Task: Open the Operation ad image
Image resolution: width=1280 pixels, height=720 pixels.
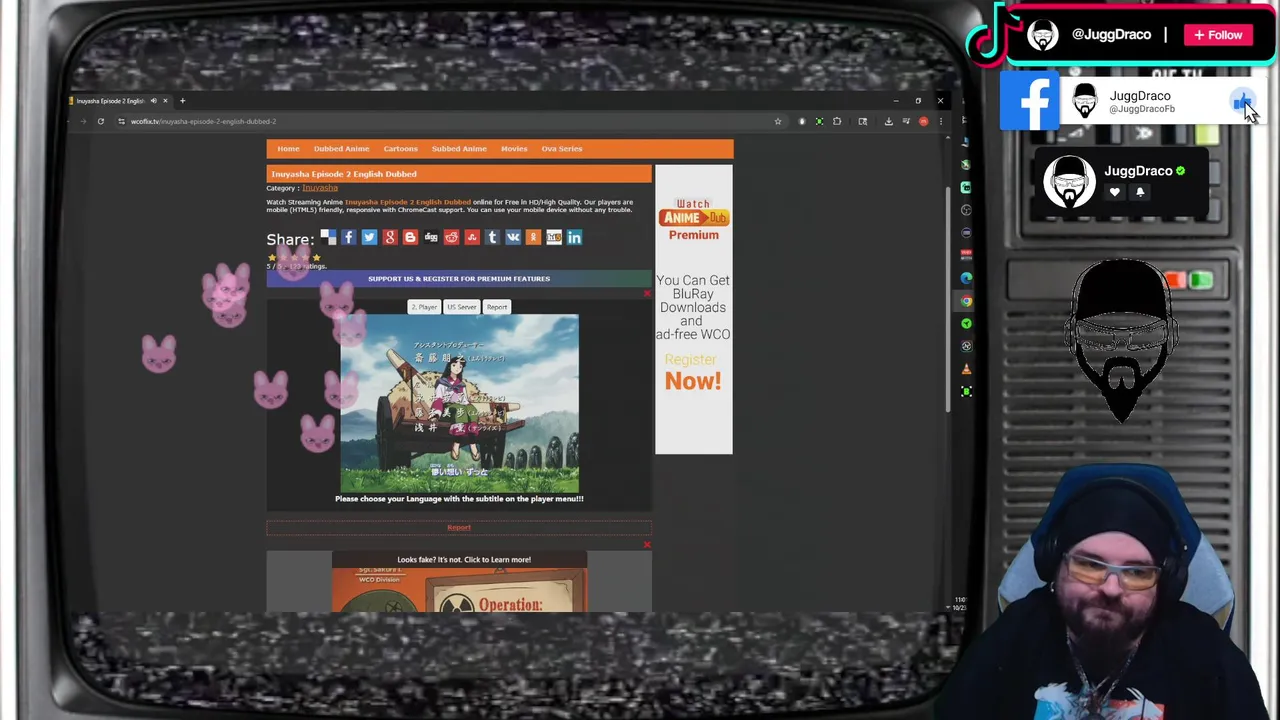Action: coord(460,590)
